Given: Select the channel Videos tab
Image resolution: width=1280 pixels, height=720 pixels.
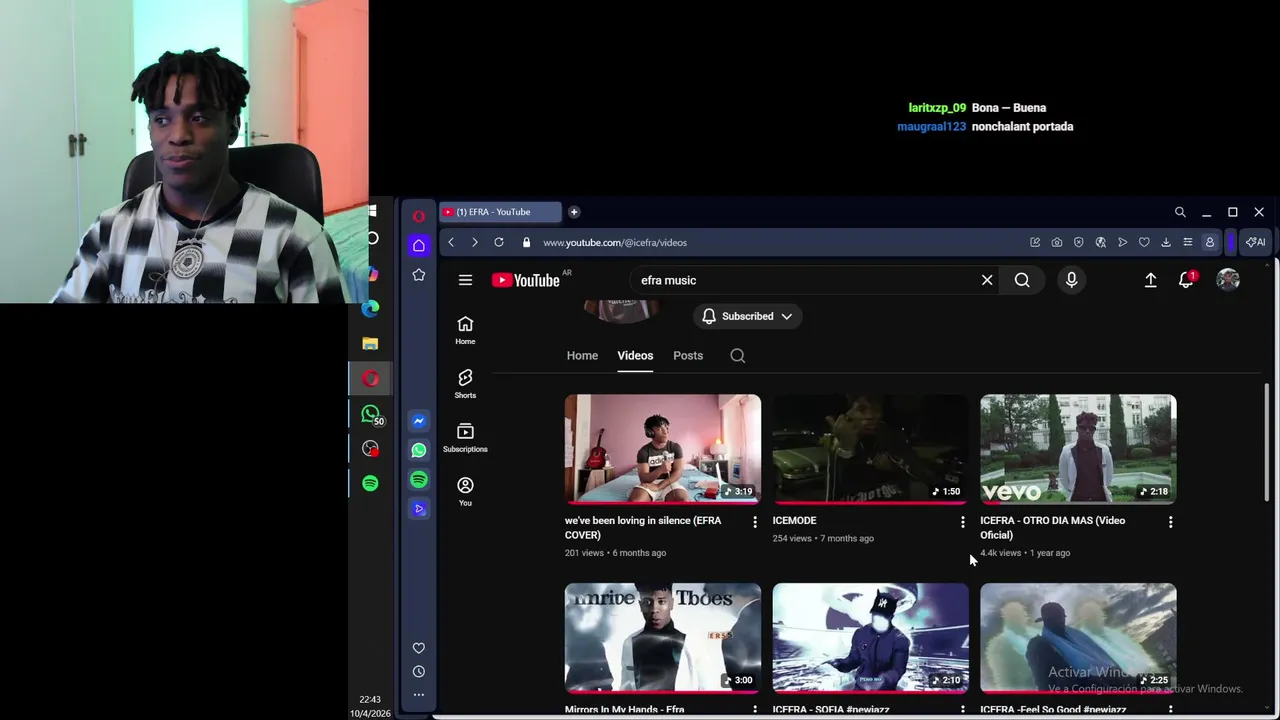Looking at the screenshot, I should click(x=635, y=356).
